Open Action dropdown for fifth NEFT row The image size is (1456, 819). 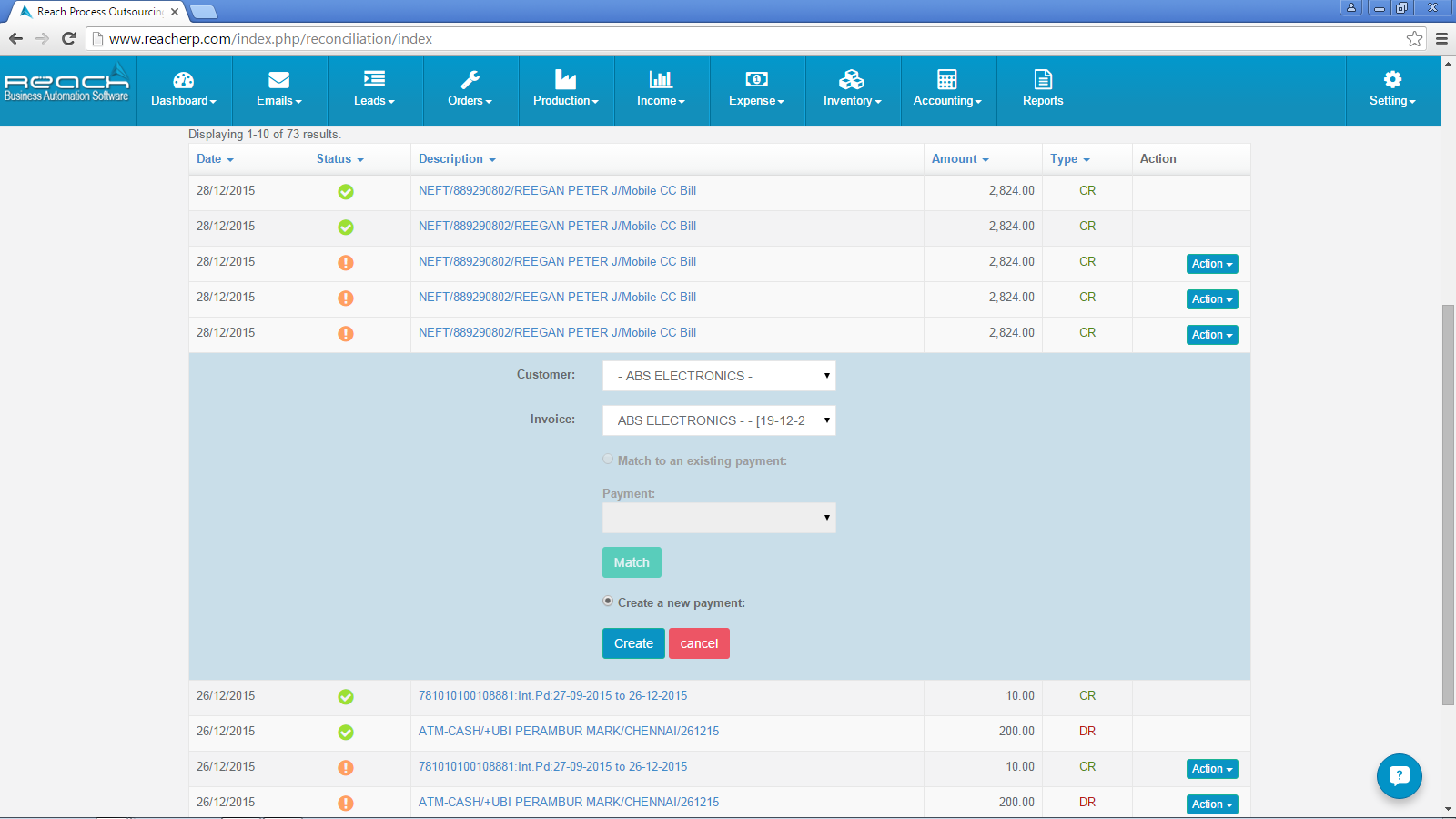pos(1212,335)
